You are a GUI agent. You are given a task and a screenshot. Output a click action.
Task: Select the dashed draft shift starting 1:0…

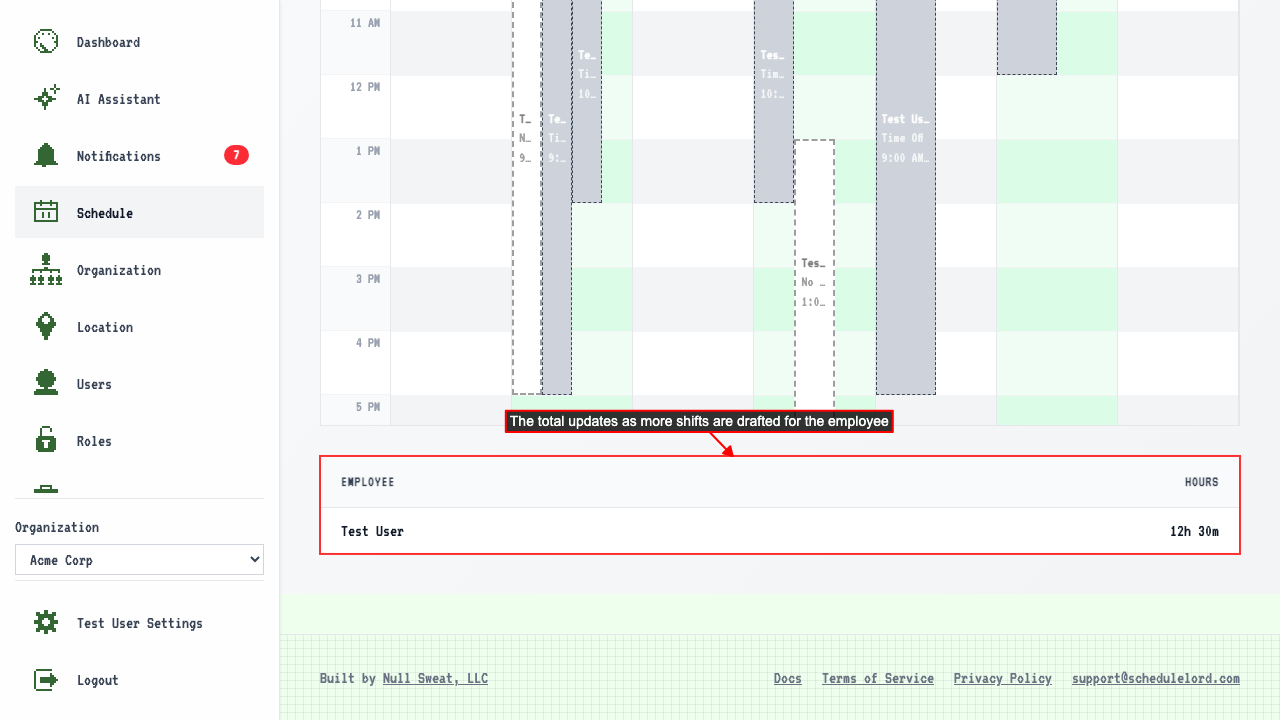click(x=814, y=276)
